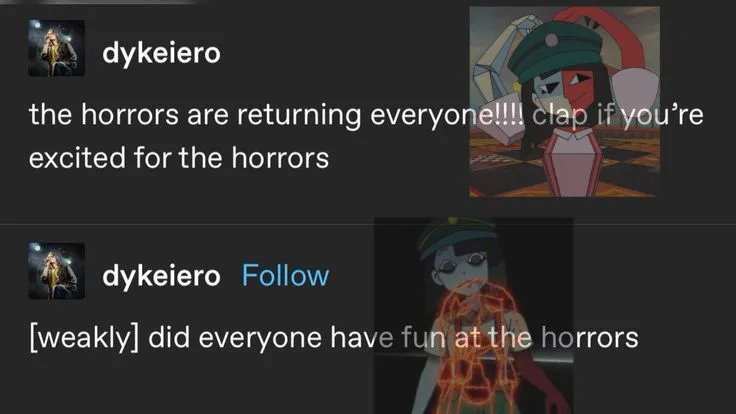The image size is (736, 414).
Task: Open the glowing orange character image below
Action: [474, 315]
